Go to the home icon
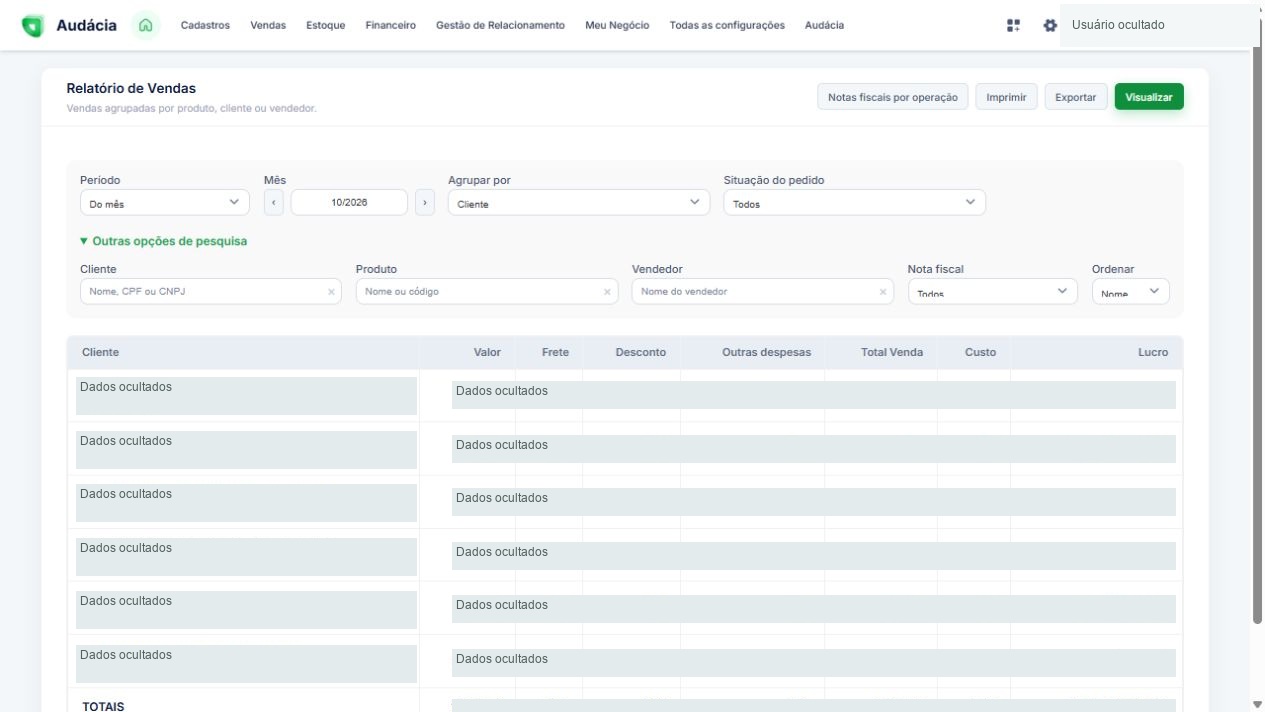This screenshot has height=712, width=1265. [x=146, y=25]
